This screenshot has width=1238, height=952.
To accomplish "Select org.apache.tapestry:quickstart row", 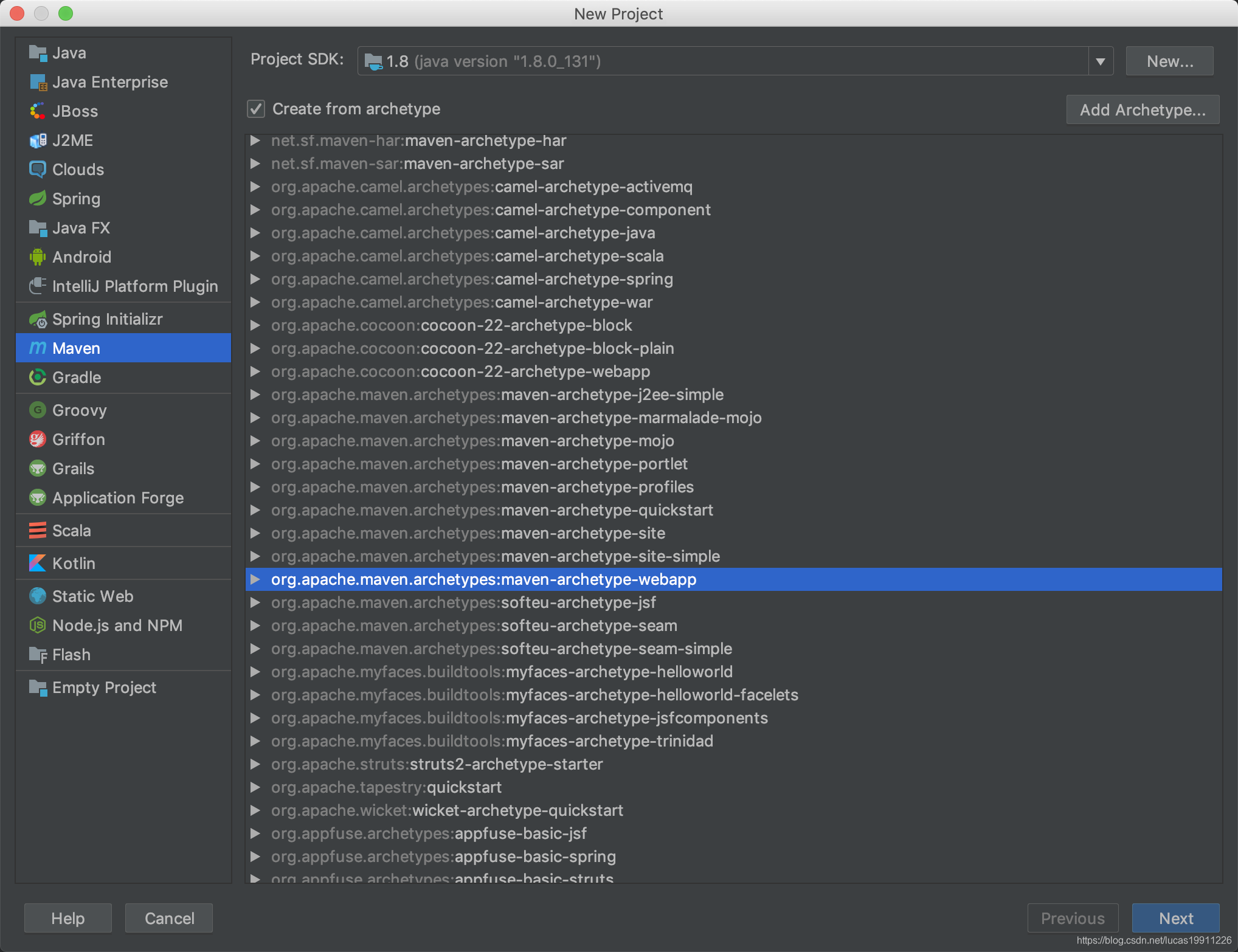I will tap(733, 787).
